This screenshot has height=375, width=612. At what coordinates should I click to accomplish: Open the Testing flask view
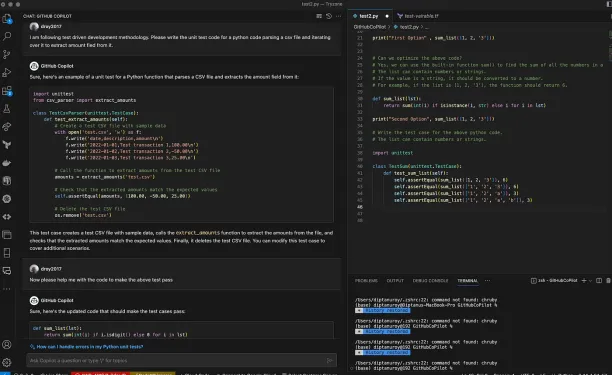(7, 109)
